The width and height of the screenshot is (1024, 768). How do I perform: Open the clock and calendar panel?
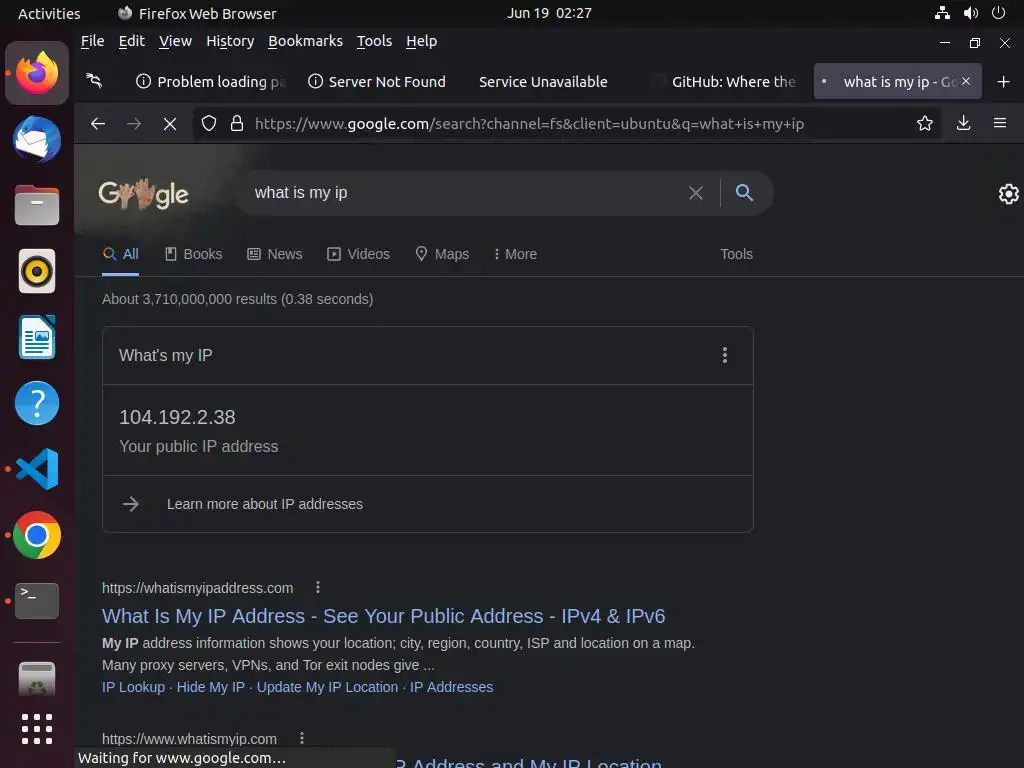click(x=549, y=13)
